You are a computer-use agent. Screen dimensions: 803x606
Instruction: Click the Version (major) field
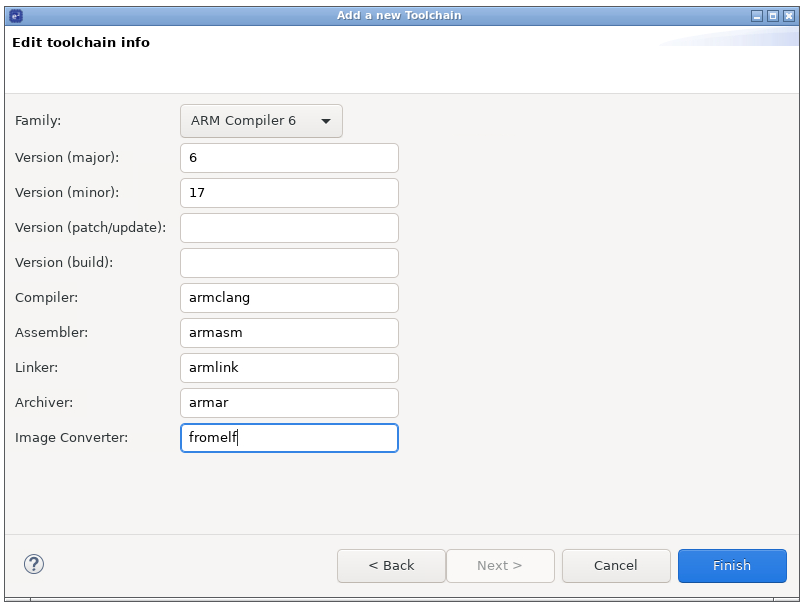[x=289, y=158]
